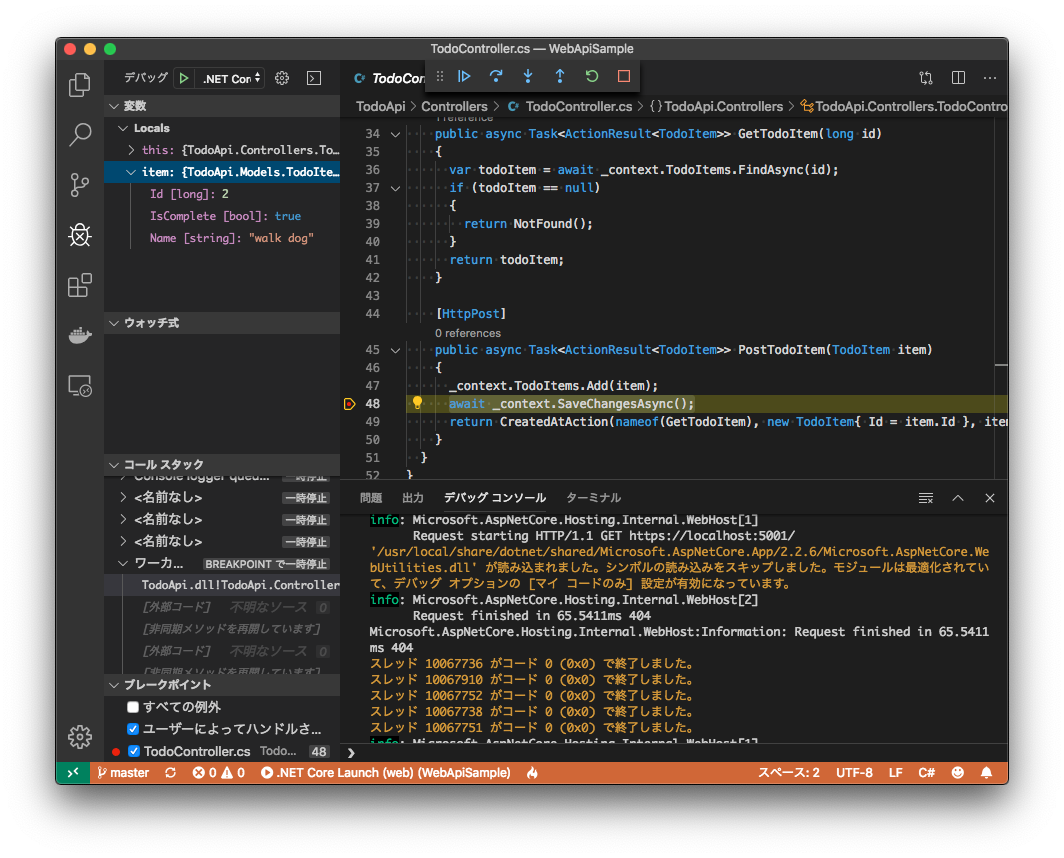
Task: Restart the debug session
Action: click(x=592, y=76)
